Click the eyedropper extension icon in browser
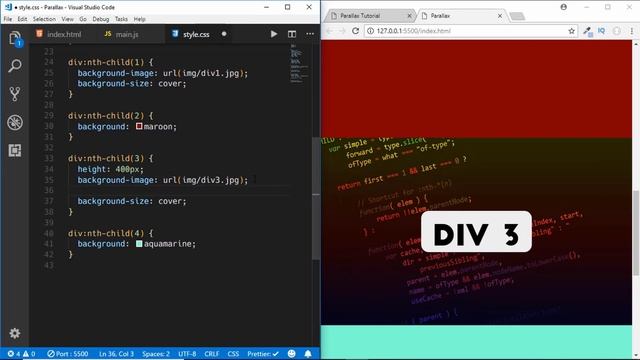 (x=587, y=31)
